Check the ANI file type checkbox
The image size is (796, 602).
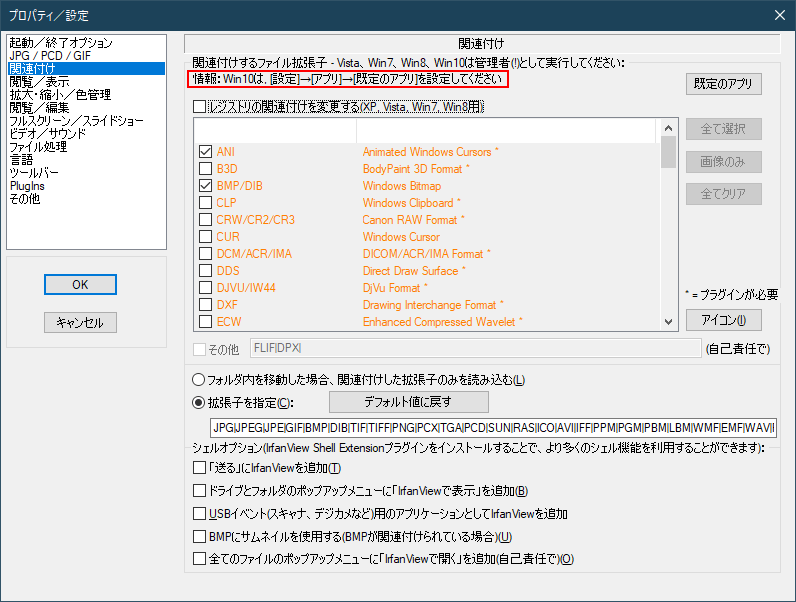pos(206,152)
